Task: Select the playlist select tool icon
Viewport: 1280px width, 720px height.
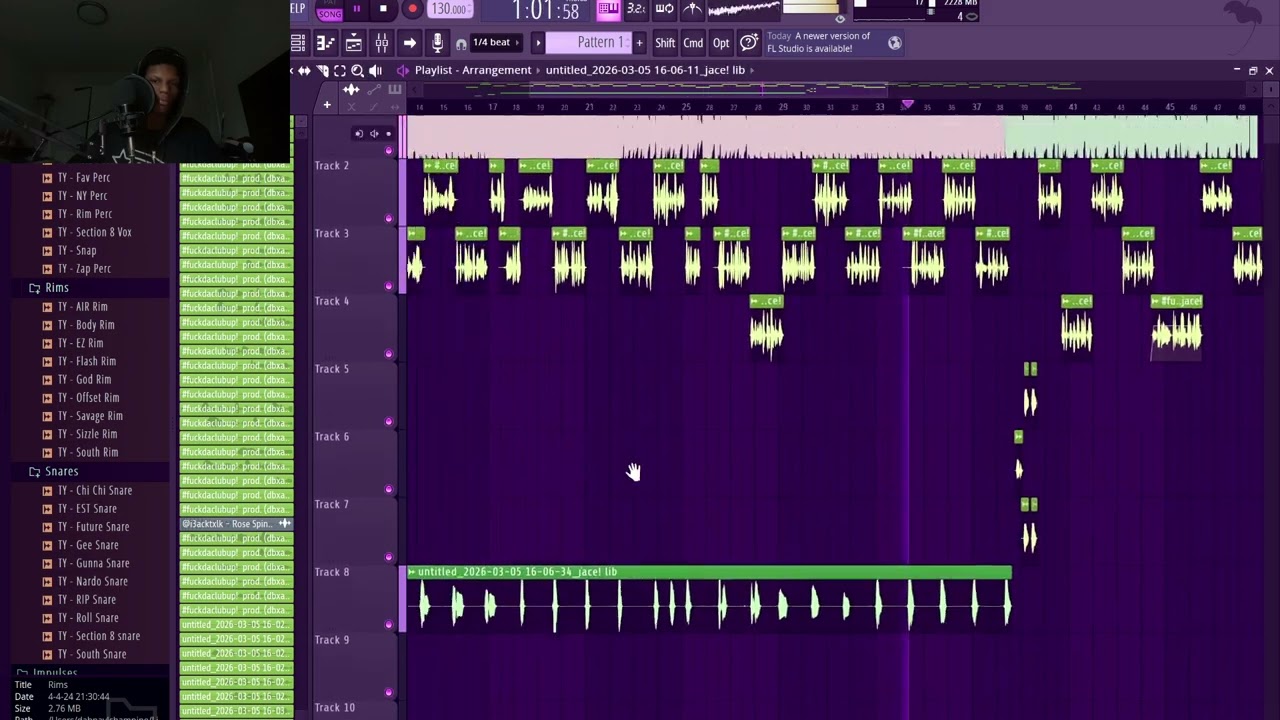Action: (x=340, y=71)
